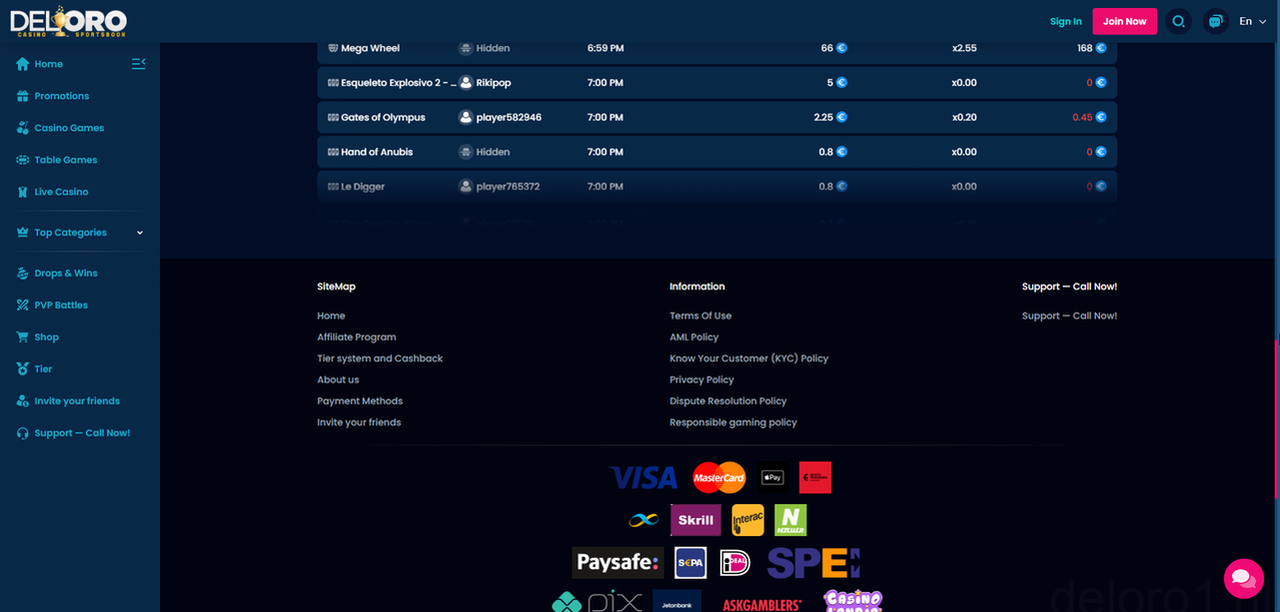Open the chat icon in the header
This screenshot has height=612, width=1280.
pos(1216,21)
